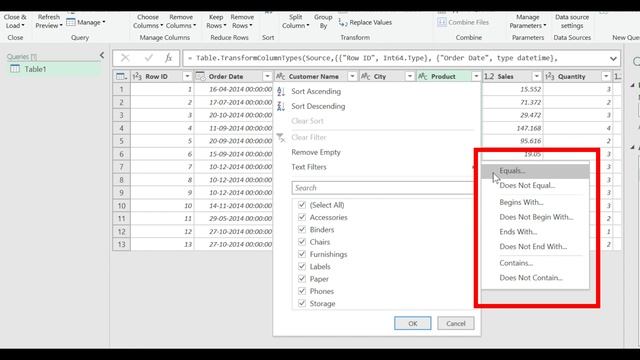Click the Manage query icon
This screenshot has height=360, width=640.
(x=71, y=22)
